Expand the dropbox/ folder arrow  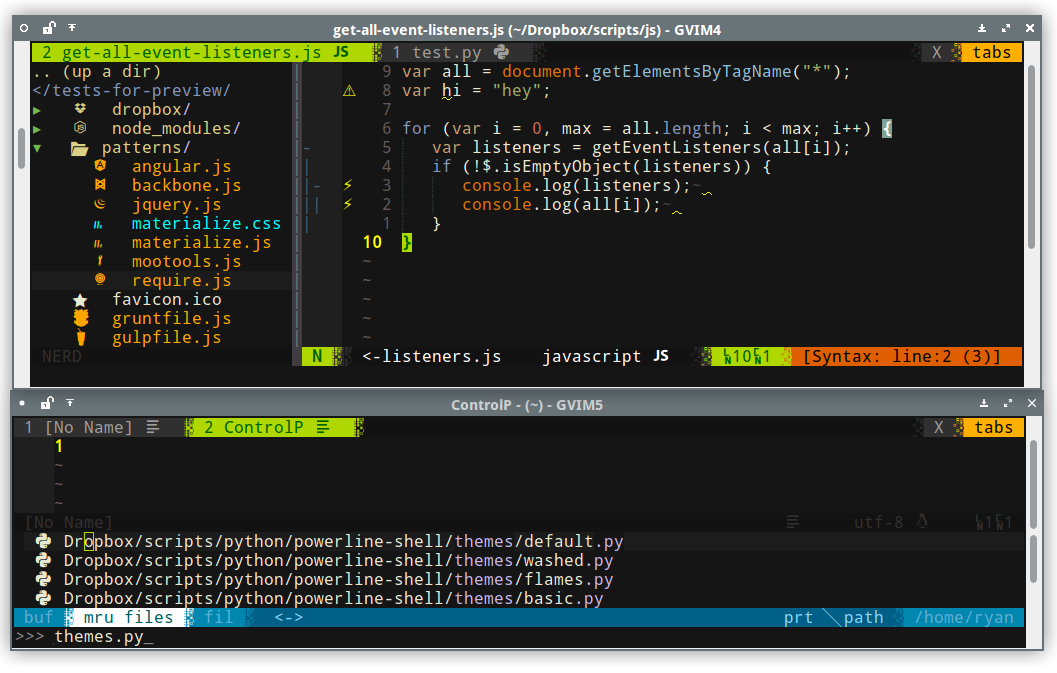pos(37,110)
